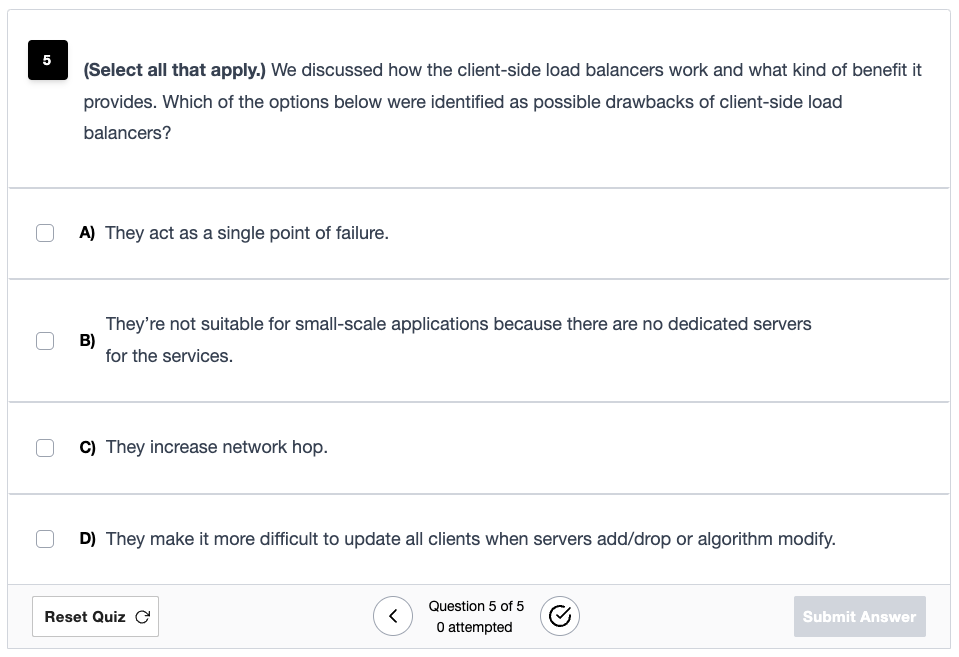The image size is (959, 657).
Task: Click the checkmark circle icon
Action: [560, 616]
